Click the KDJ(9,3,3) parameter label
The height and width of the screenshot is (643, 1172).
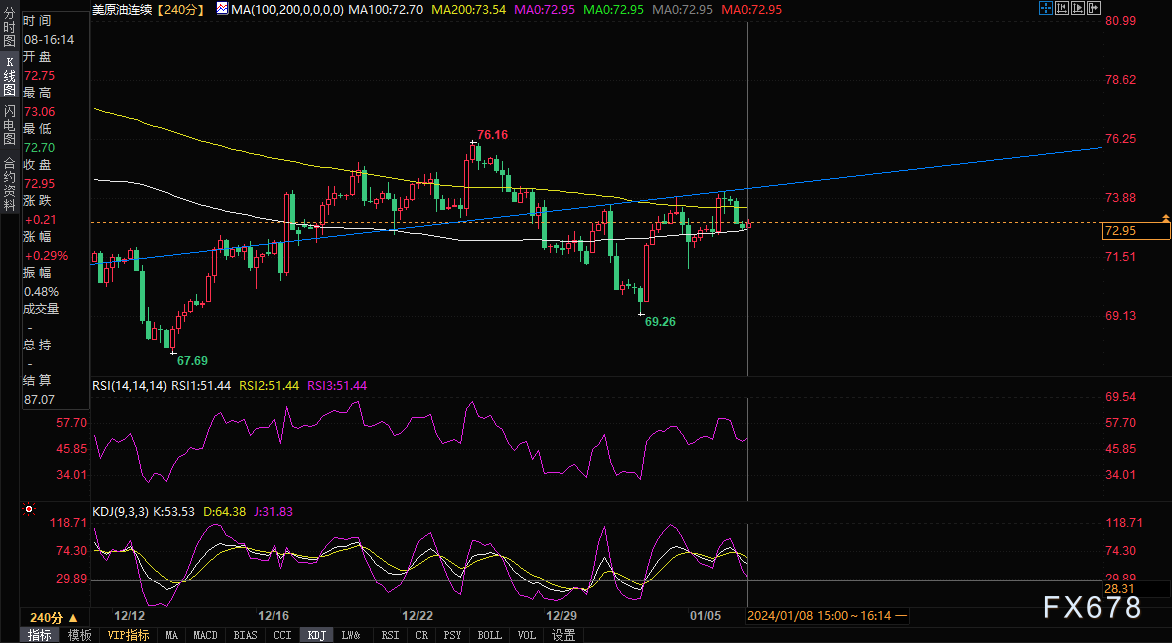tap(120, 511)
